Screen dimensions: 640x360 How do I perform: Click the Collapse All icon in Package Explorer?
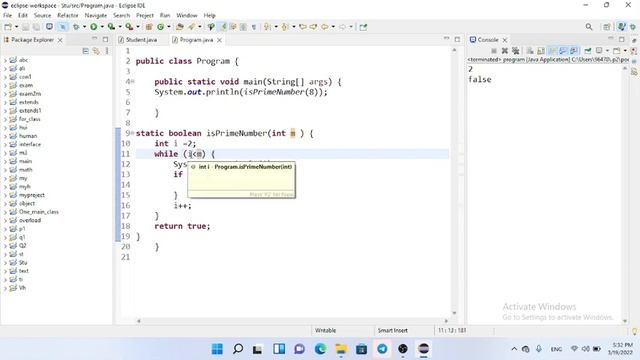point(85,51)
